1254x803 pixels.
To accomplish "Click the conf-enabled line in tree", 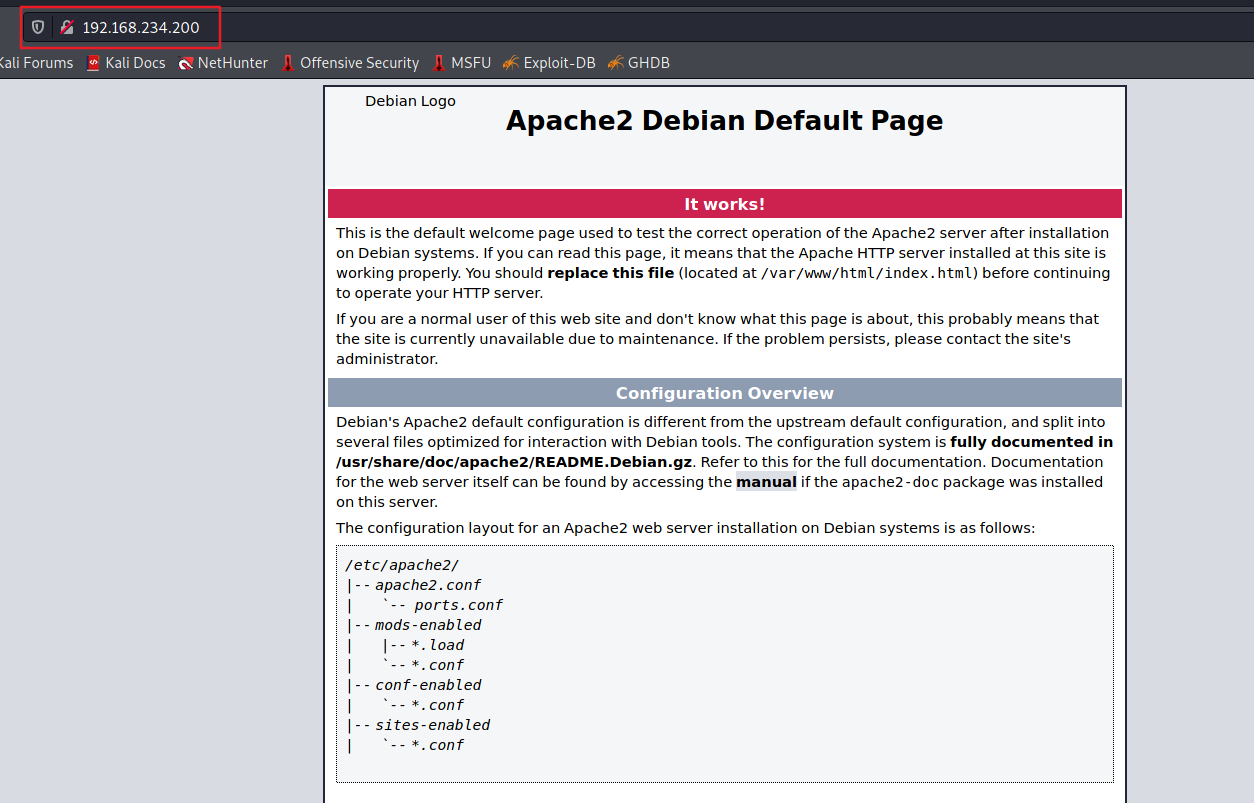I will point(428,685).
